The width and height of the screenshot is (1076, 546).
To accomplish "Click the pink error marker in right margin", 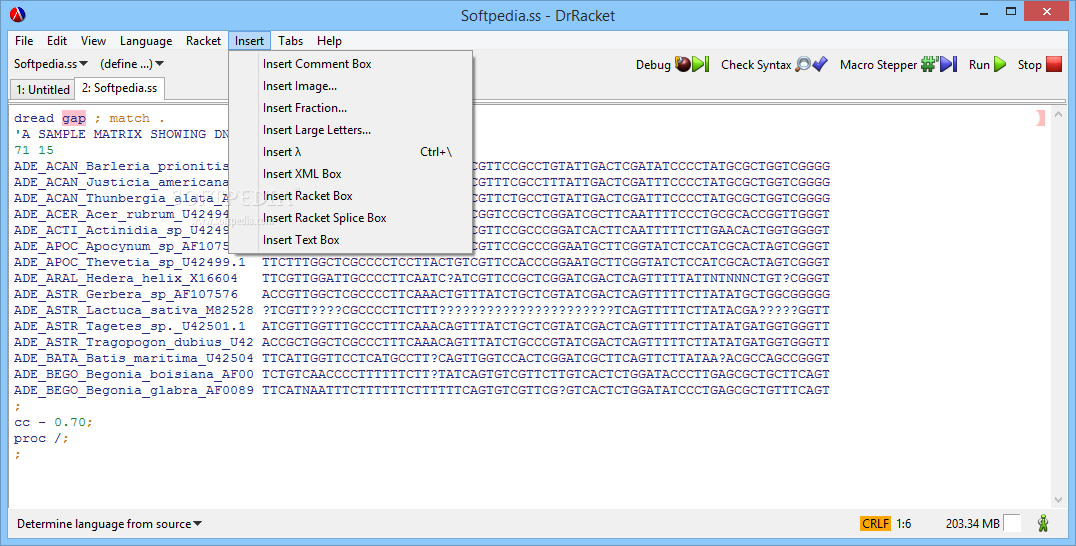I will (1040, 118).
